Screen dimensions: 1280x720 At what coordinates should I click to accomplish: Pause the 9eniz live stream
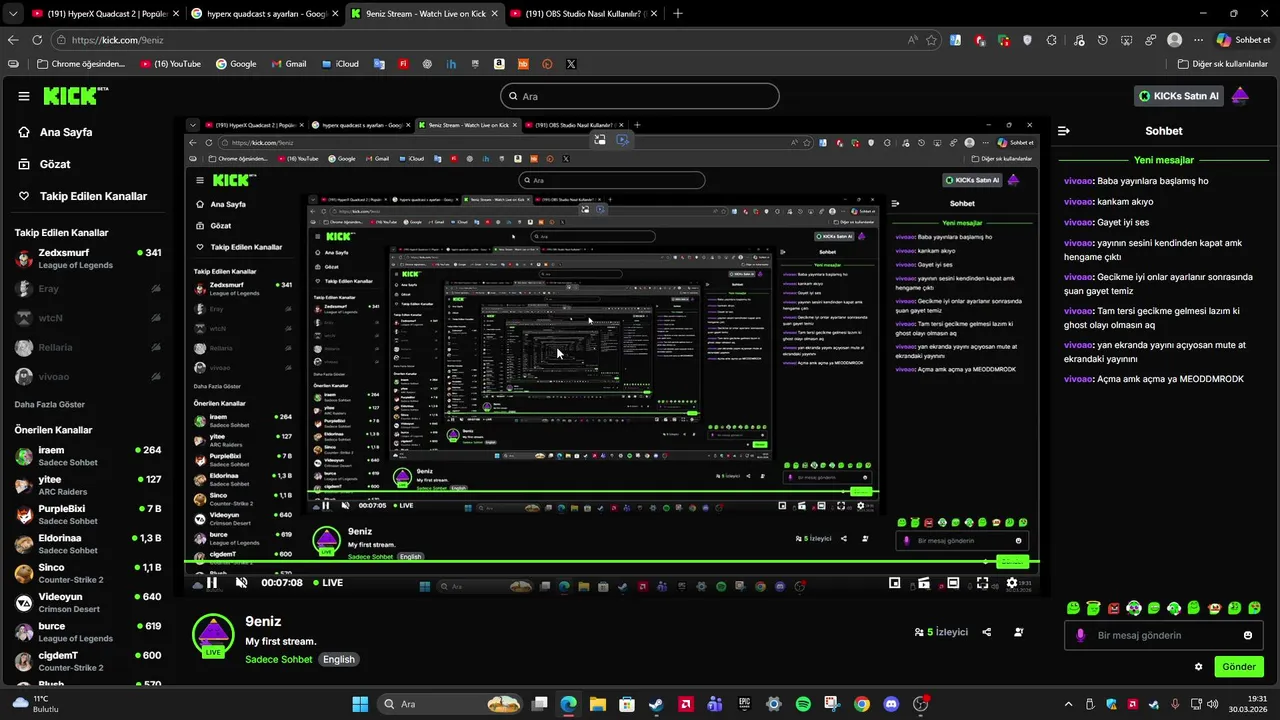pyautogui.click(x=212, y=583)
